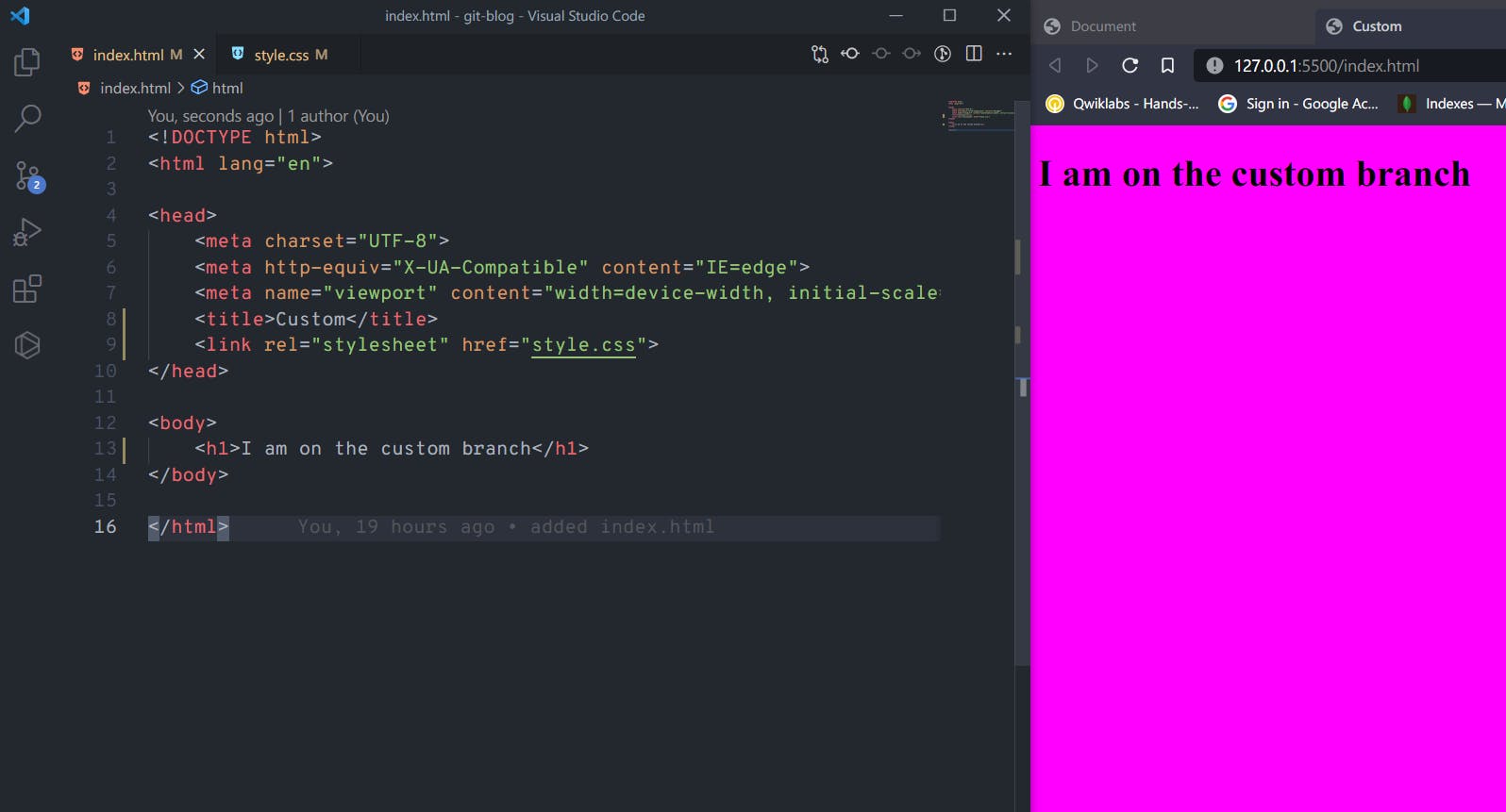
Task: Click the meta viewport line in editor
Action: pyautogui.click(x=567, y=293)
